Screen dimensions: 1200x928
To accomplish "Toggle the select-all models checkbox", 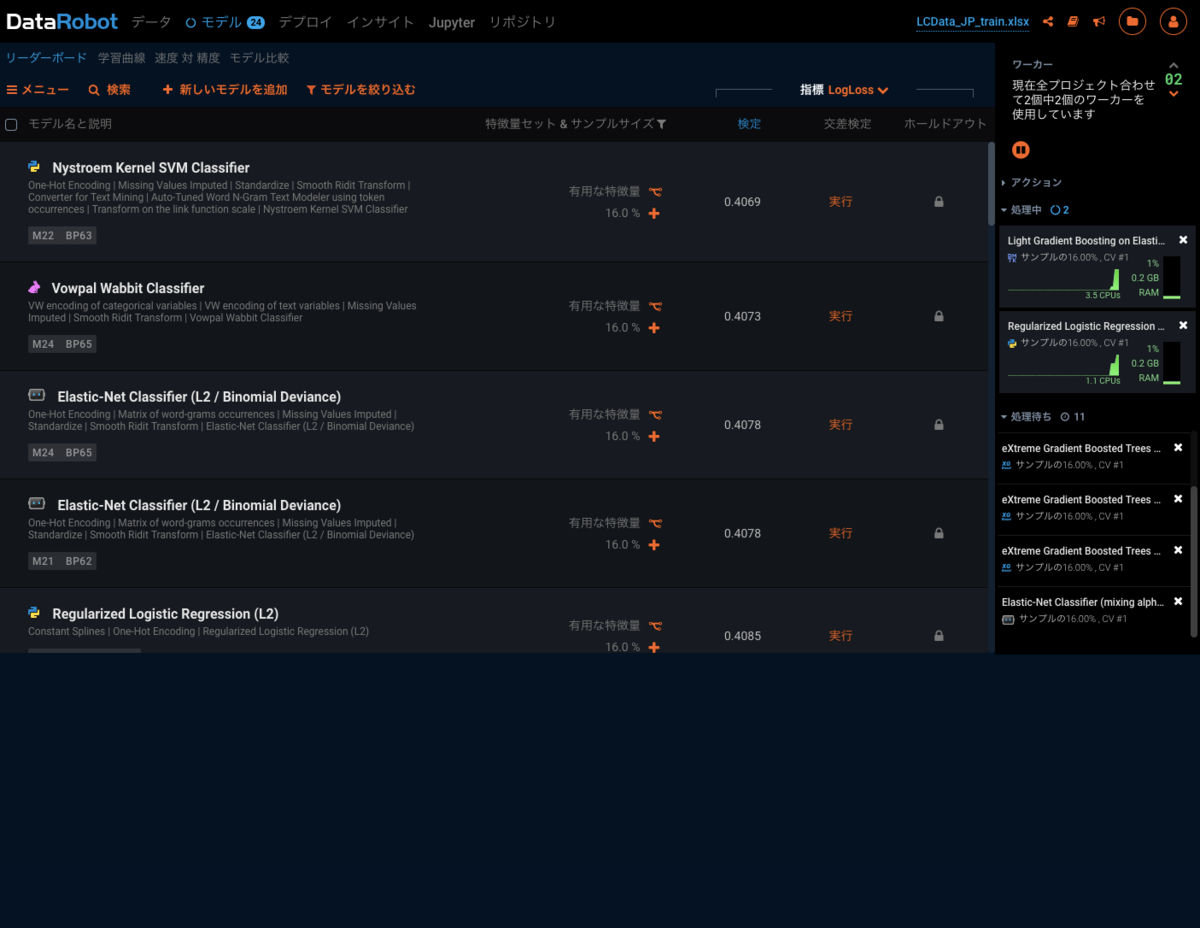I will pos(12,125).
